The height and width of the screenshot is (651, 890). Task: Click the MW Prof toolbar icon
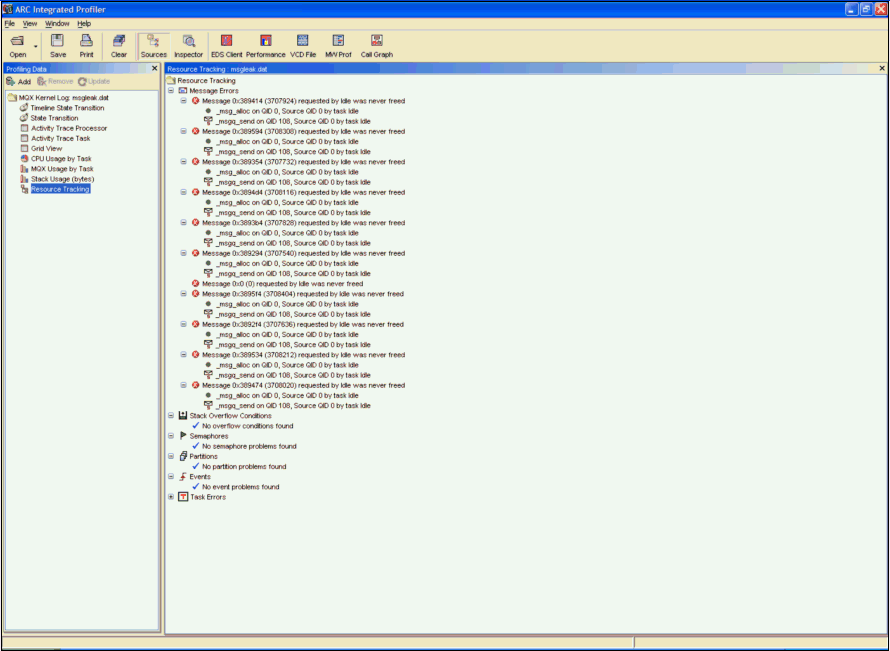338,45
